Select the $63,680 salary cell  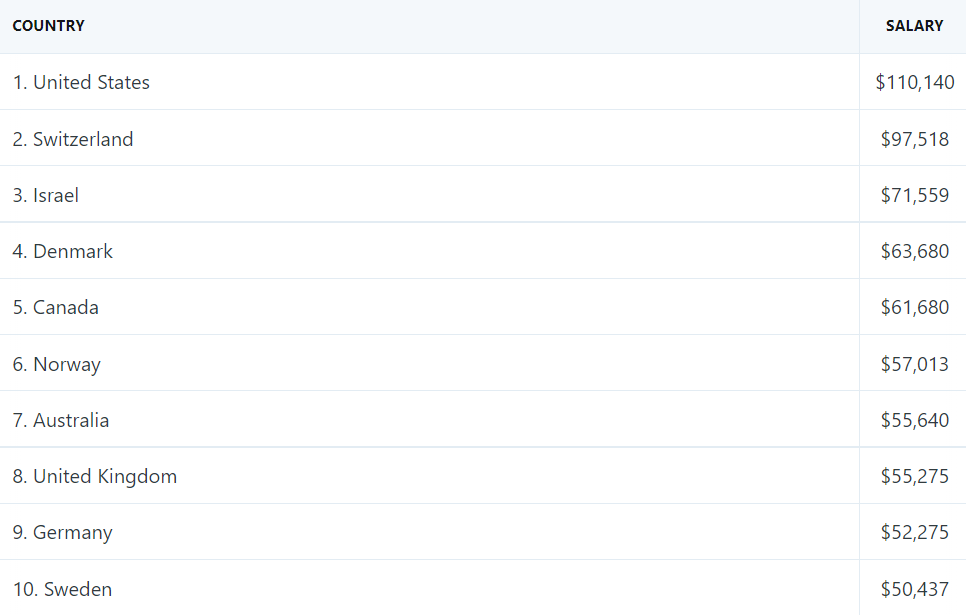tap(915, 251)
